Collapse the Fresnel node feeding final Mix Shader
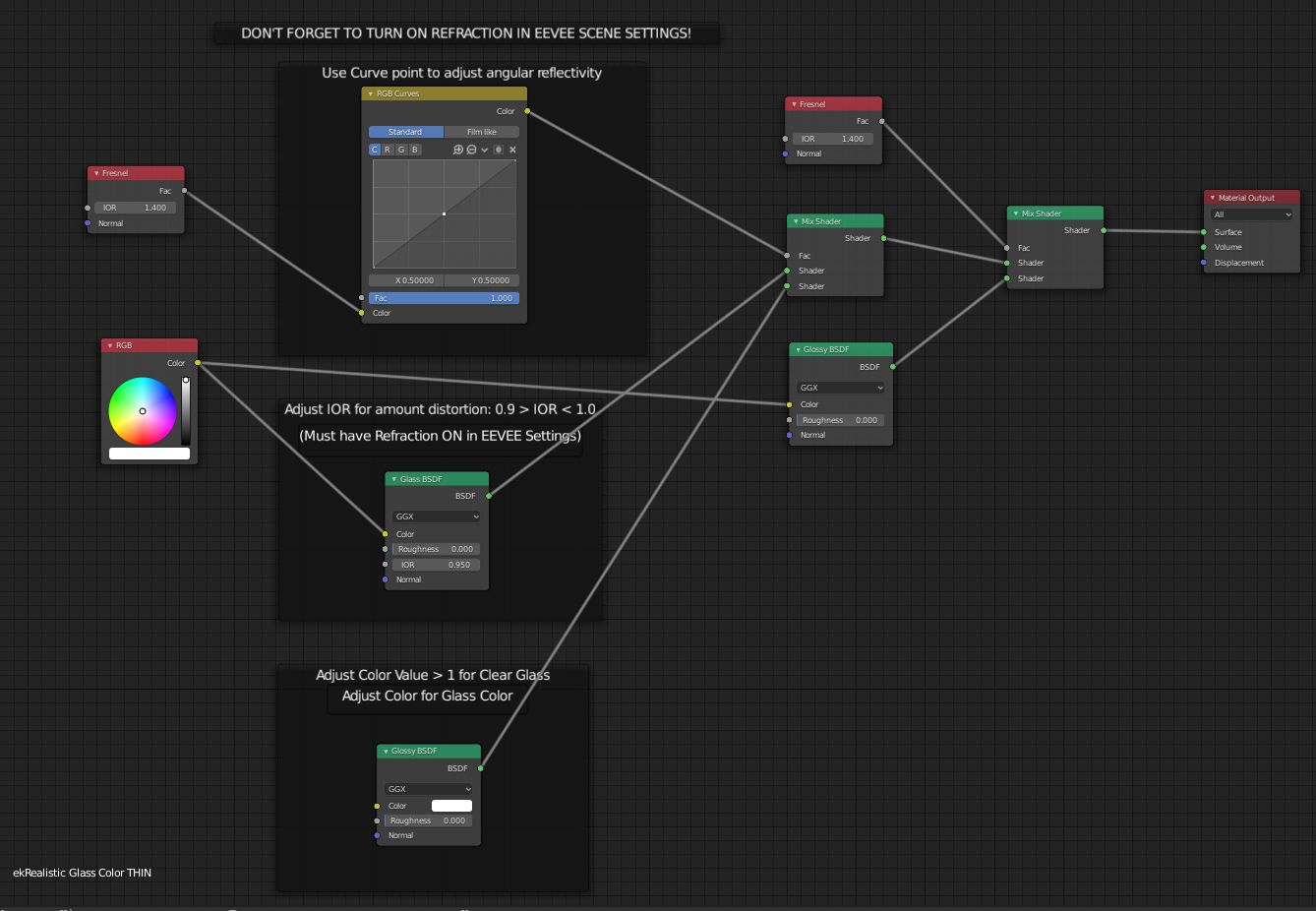Screen dimensions: 1316x911 794,104
